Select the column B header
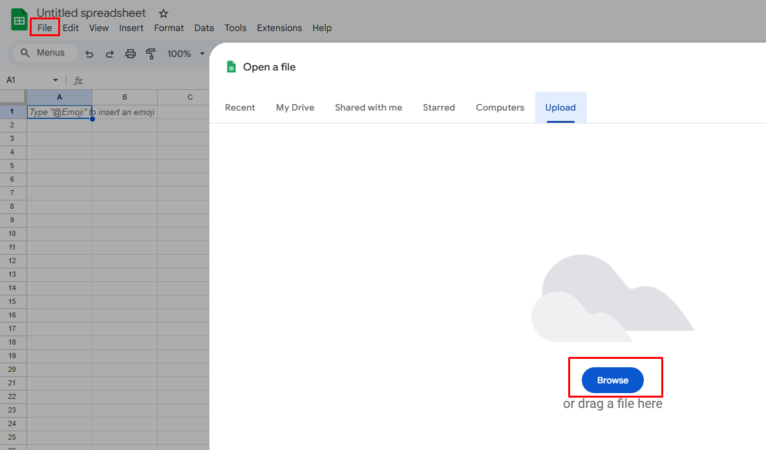 pos(124,97)
